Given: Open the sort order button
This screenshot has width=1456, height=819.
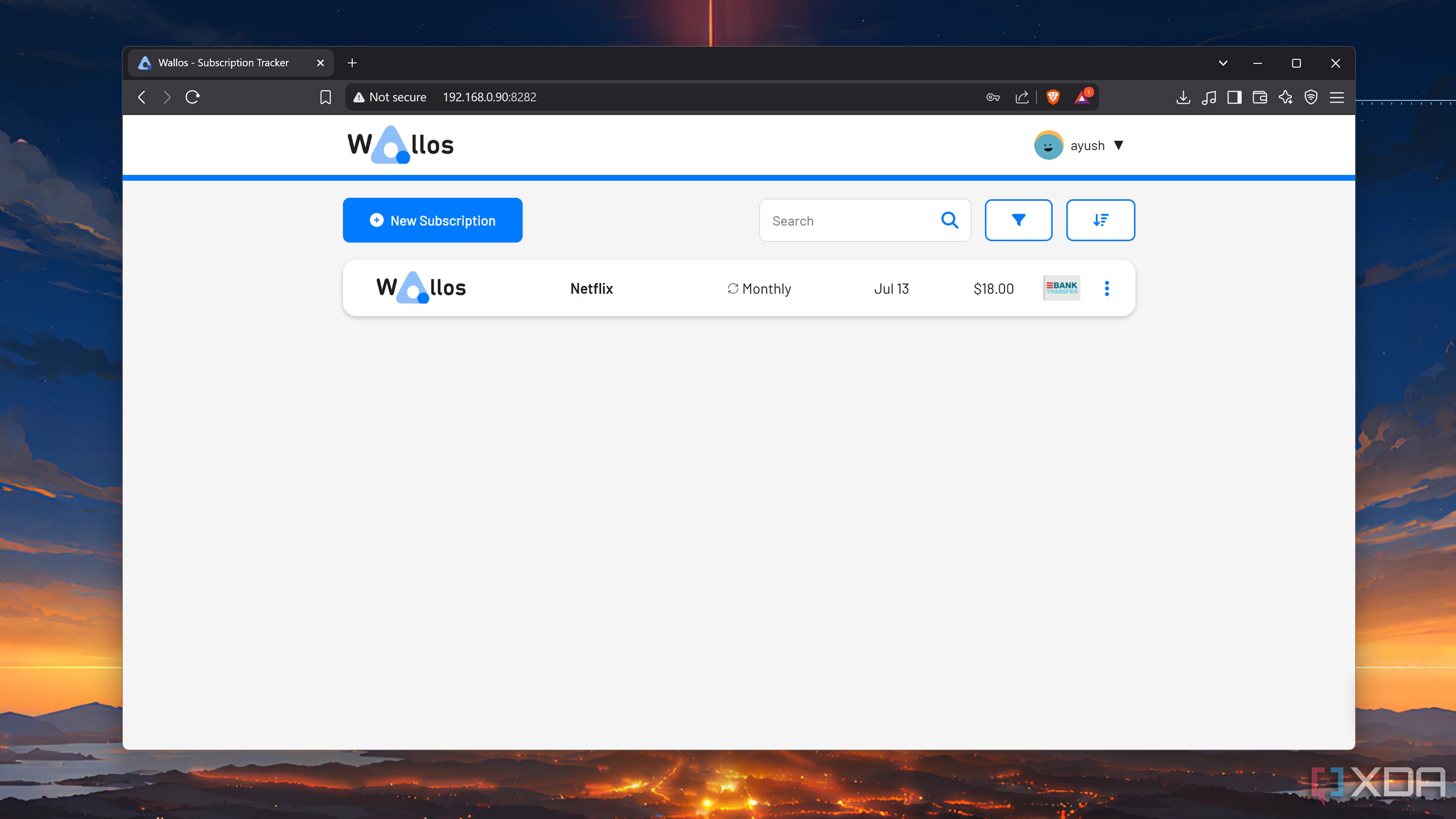Looking at the screenshot, I should [1100, 220].
